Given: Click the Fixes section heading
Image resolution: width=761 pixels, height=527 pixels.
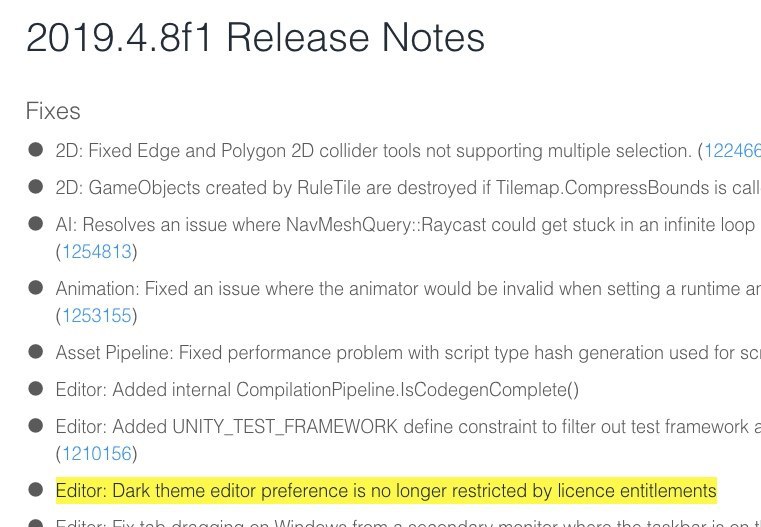Looking at the screenshot, I should click(x=53, y=111).
